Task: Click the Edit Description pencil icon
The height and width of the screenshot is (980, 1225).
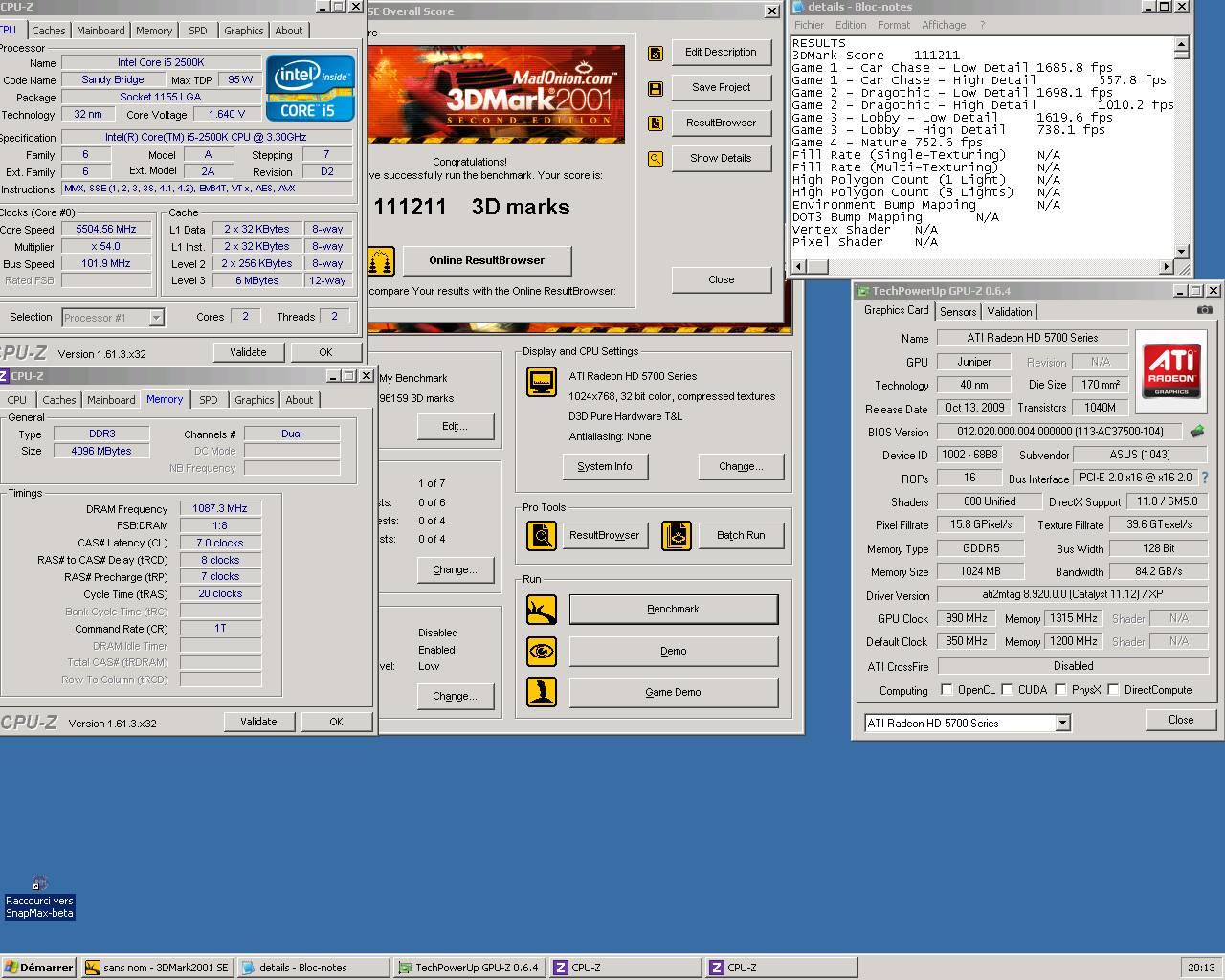Action: tap(656, 54)
